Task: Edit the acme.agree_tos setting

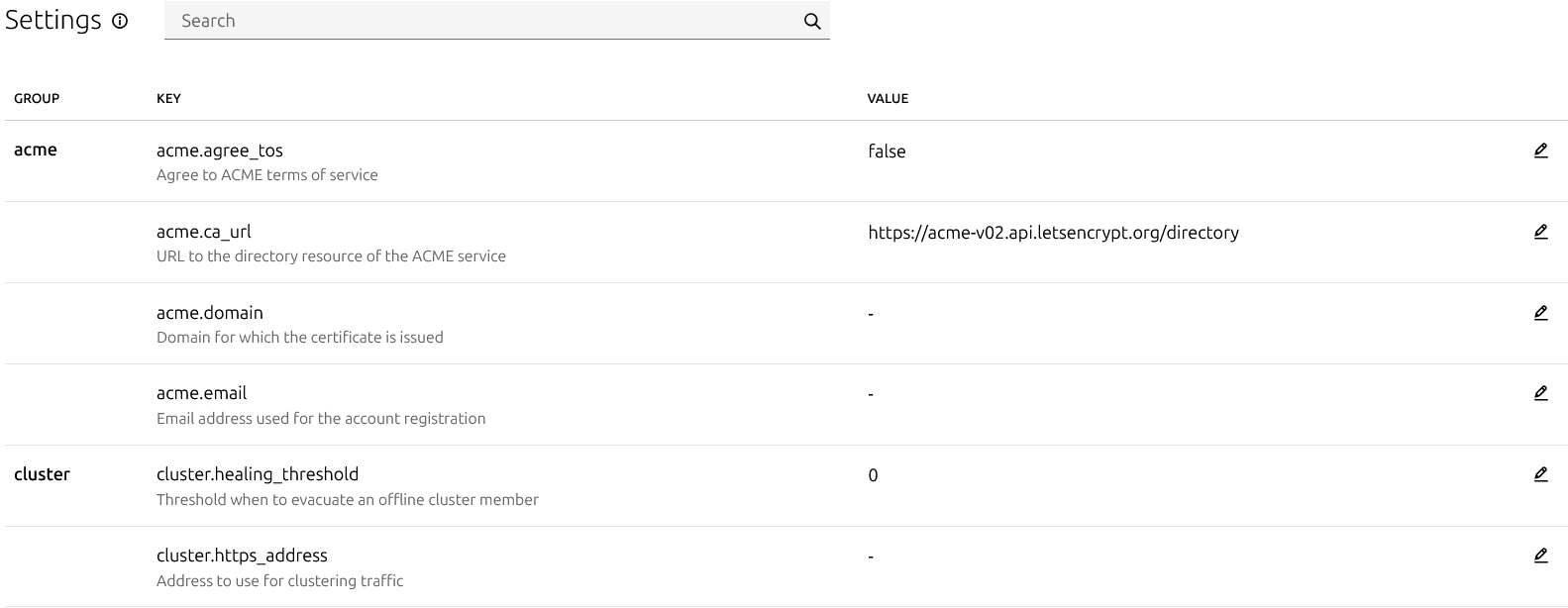Action: pos(1539,151)
